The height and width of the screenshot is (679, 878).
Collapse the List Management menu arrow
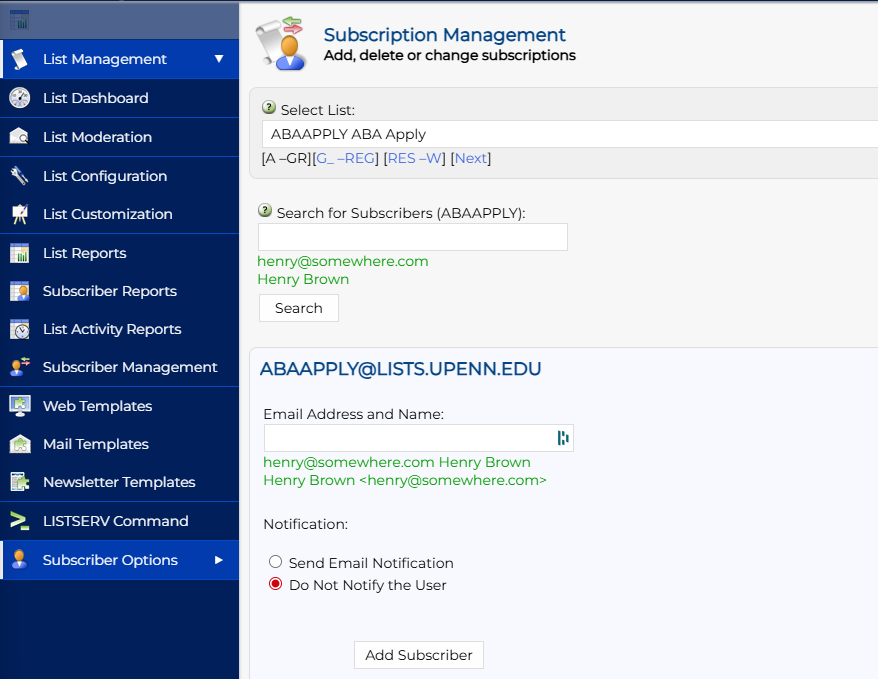click(219, 59)
